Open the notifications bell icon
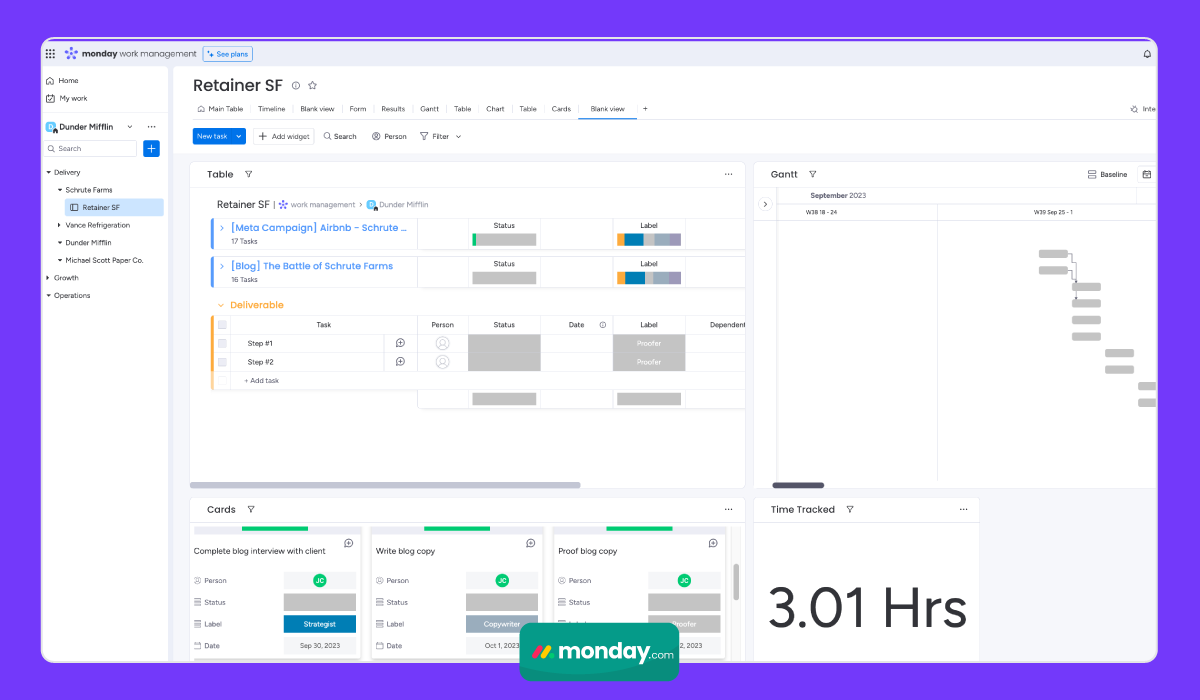The width and height of the screenshot is (1200, 700). (x=1147, y=54)
